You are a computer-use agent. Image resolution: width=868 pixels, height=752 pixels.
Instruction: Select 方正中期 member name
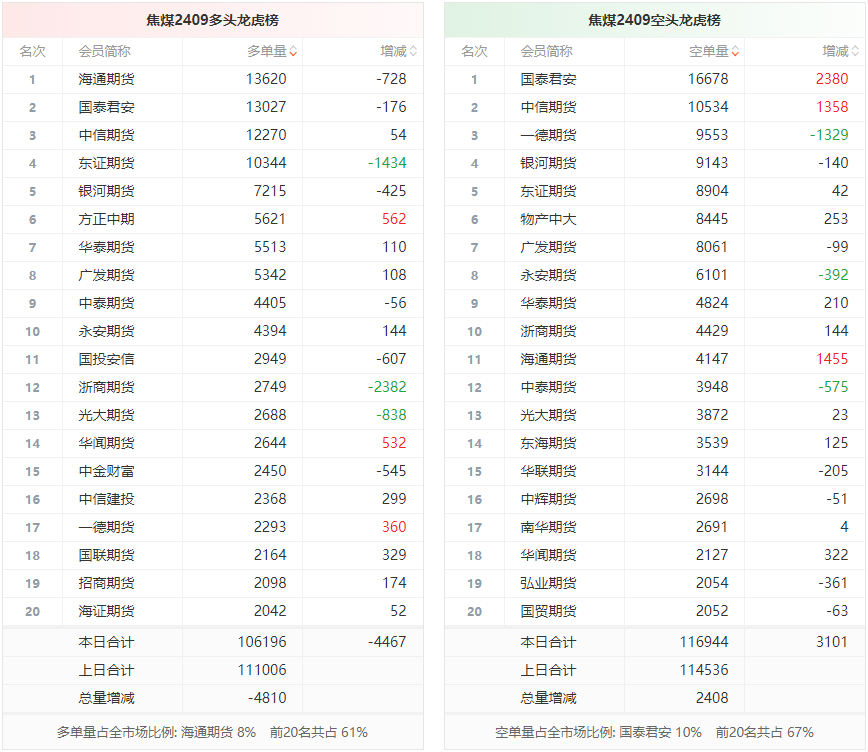coord(106,219)
